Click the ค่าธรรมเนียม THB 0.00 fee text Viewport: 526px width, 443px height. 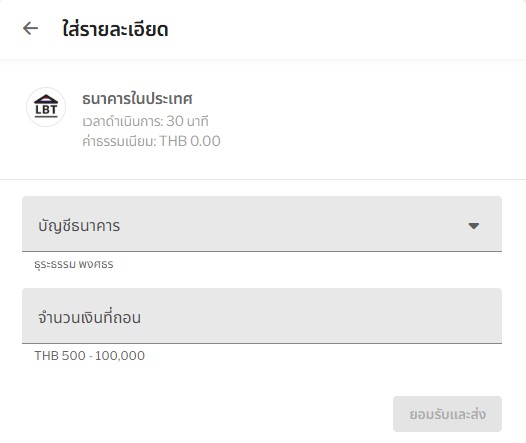(x=151, y=141)
